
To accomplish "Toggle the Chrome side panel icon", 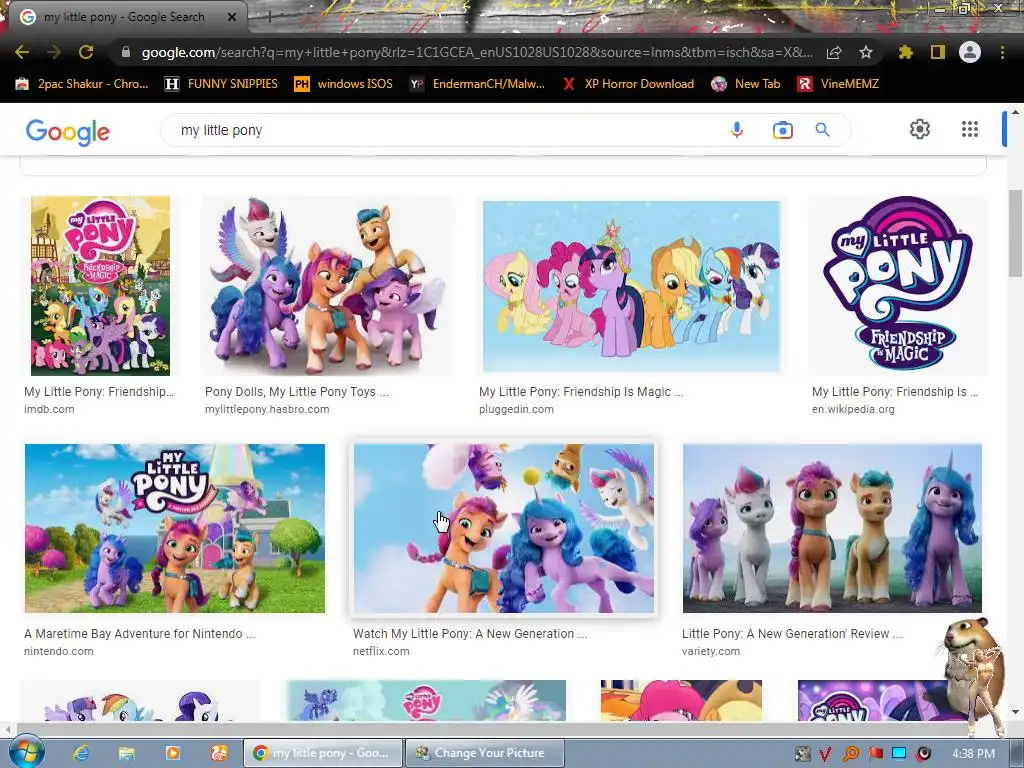I will pyautogui.click(x=938, y=52).
